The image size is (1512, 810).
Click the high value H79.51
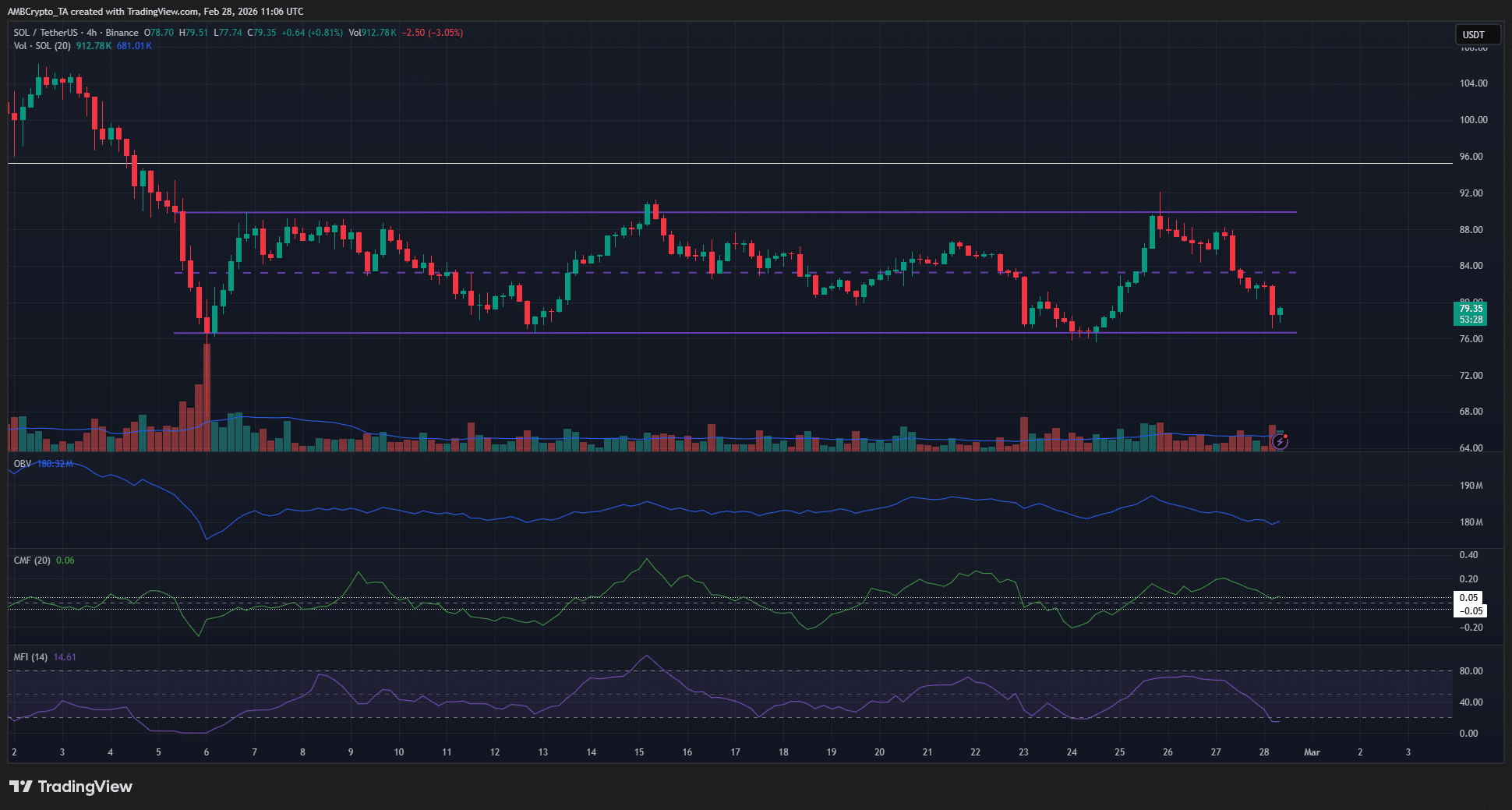193,33
